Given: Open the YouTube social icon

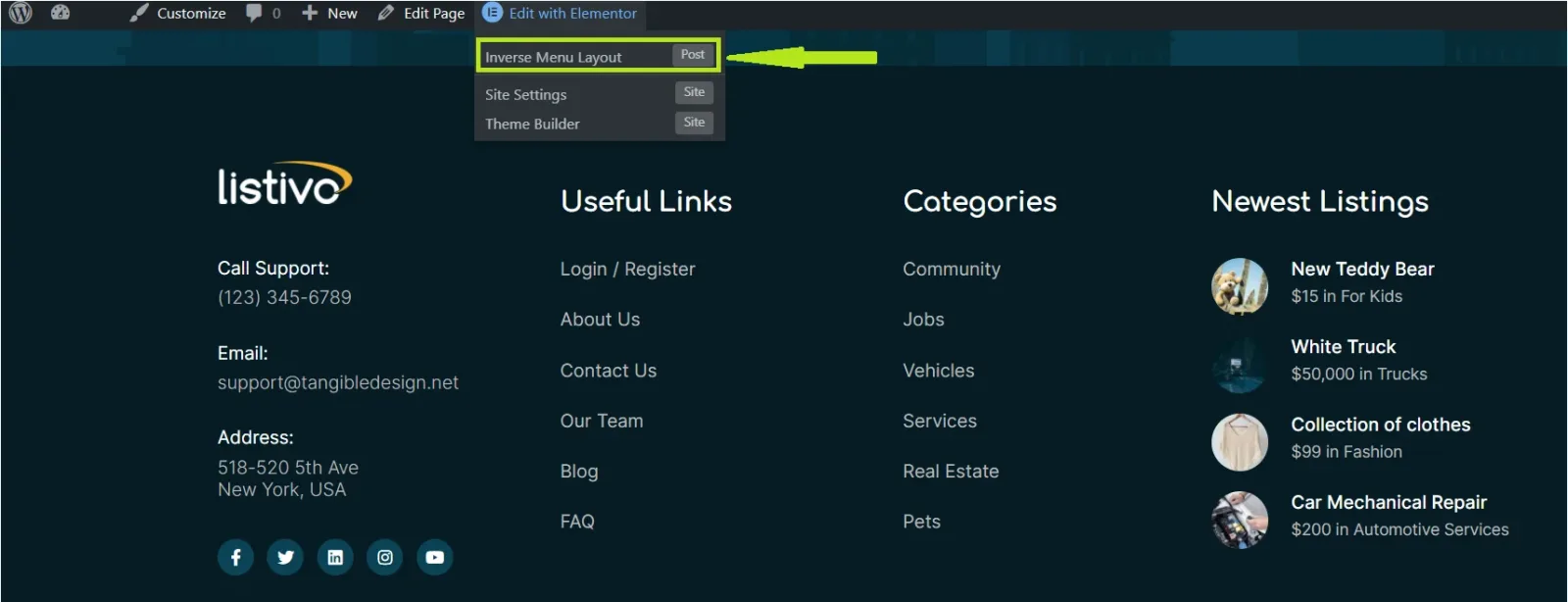Looking at the screenshot, I should point(435,557).
